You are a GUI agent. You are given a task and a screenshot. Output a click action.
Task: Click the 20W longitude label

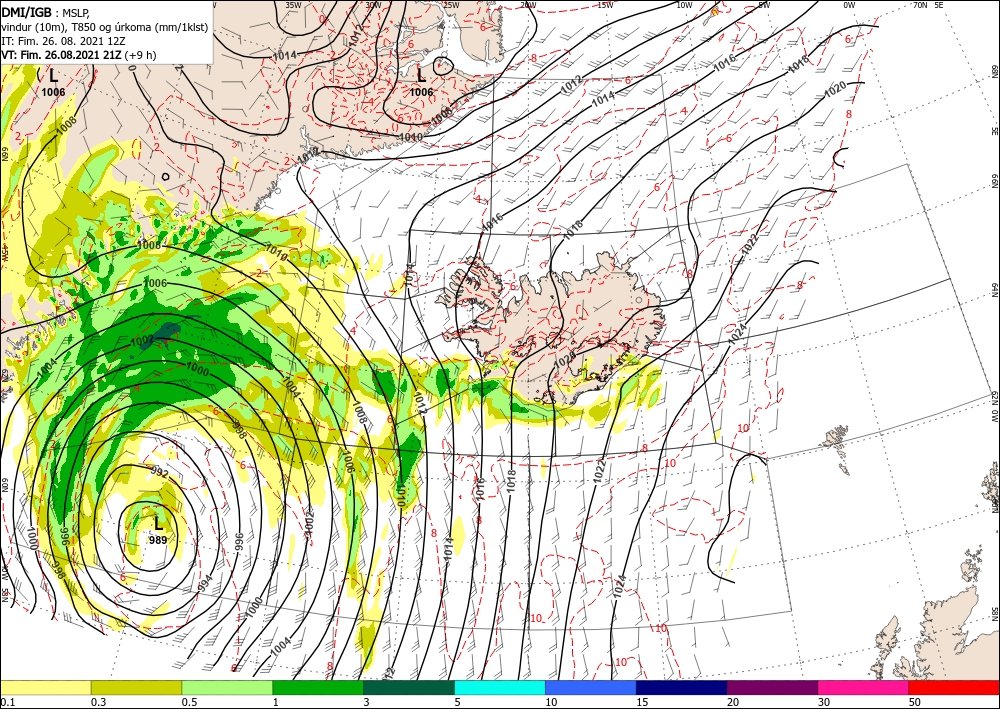[x=528, y=5]
